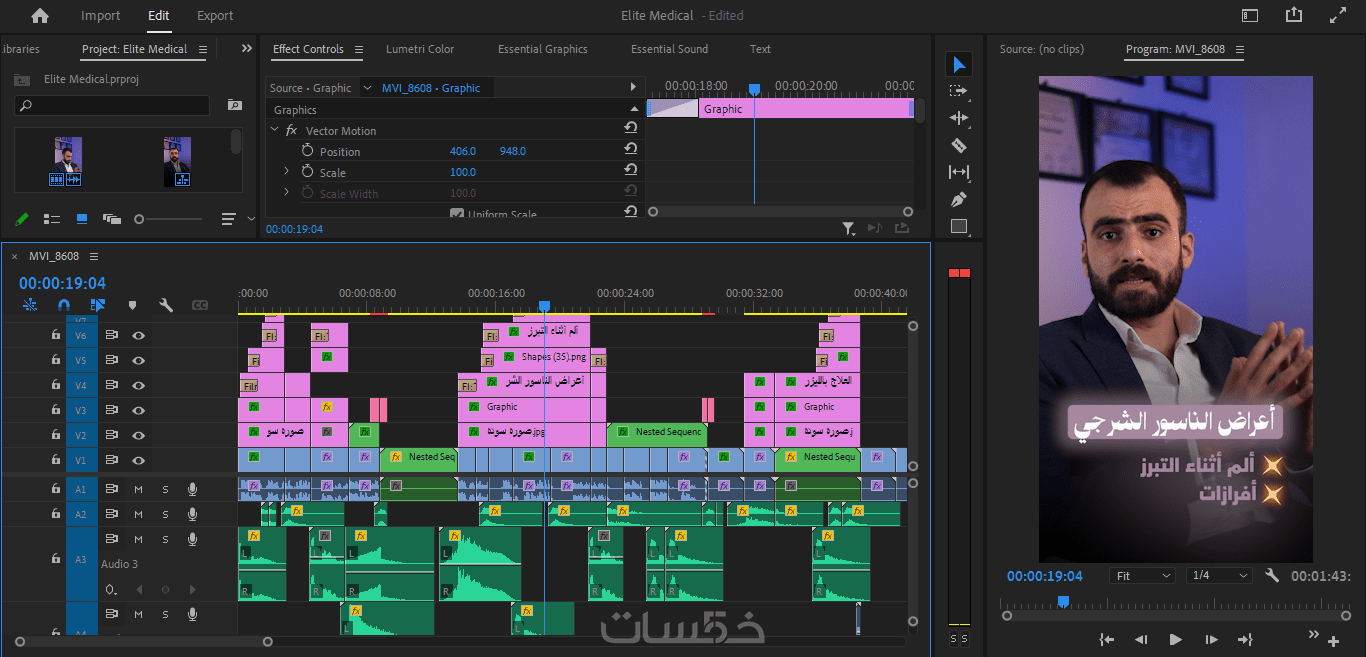This screenshot has height=657, width=1366.
Task: Select the Slip tool
Action: point(958,172)
